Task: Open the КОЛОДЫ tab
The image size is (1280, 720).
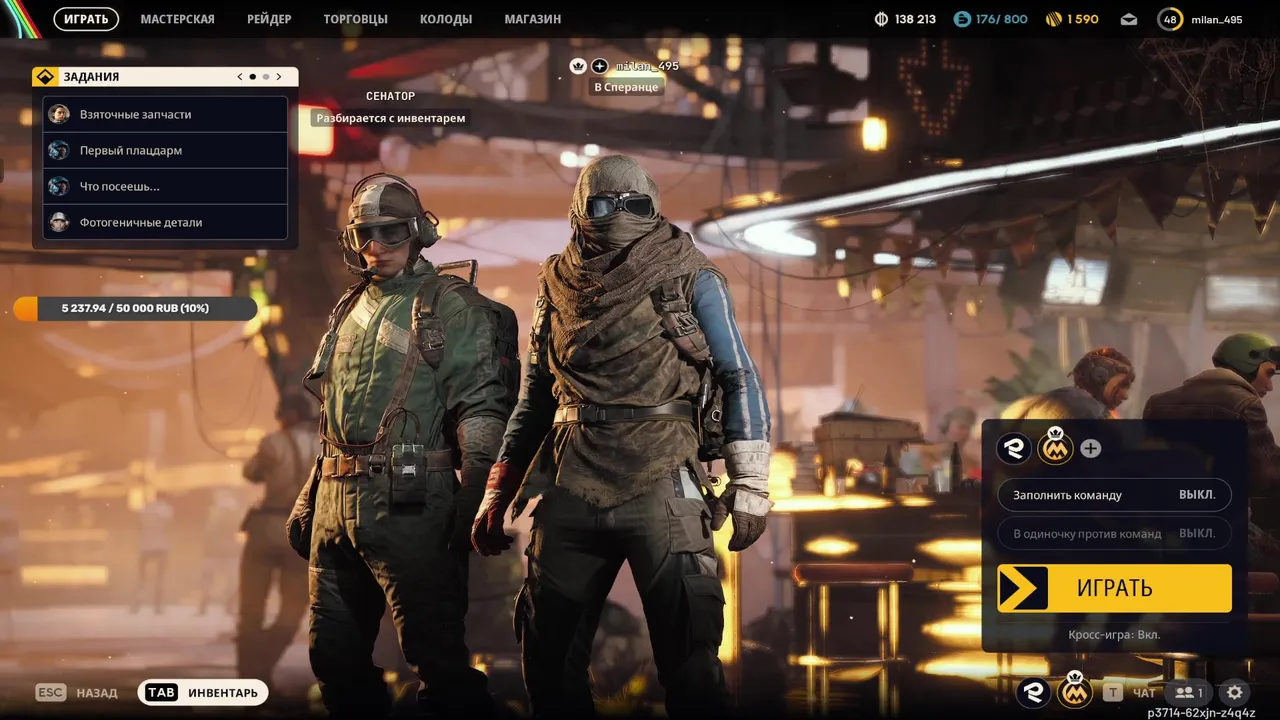Action: 446,19
